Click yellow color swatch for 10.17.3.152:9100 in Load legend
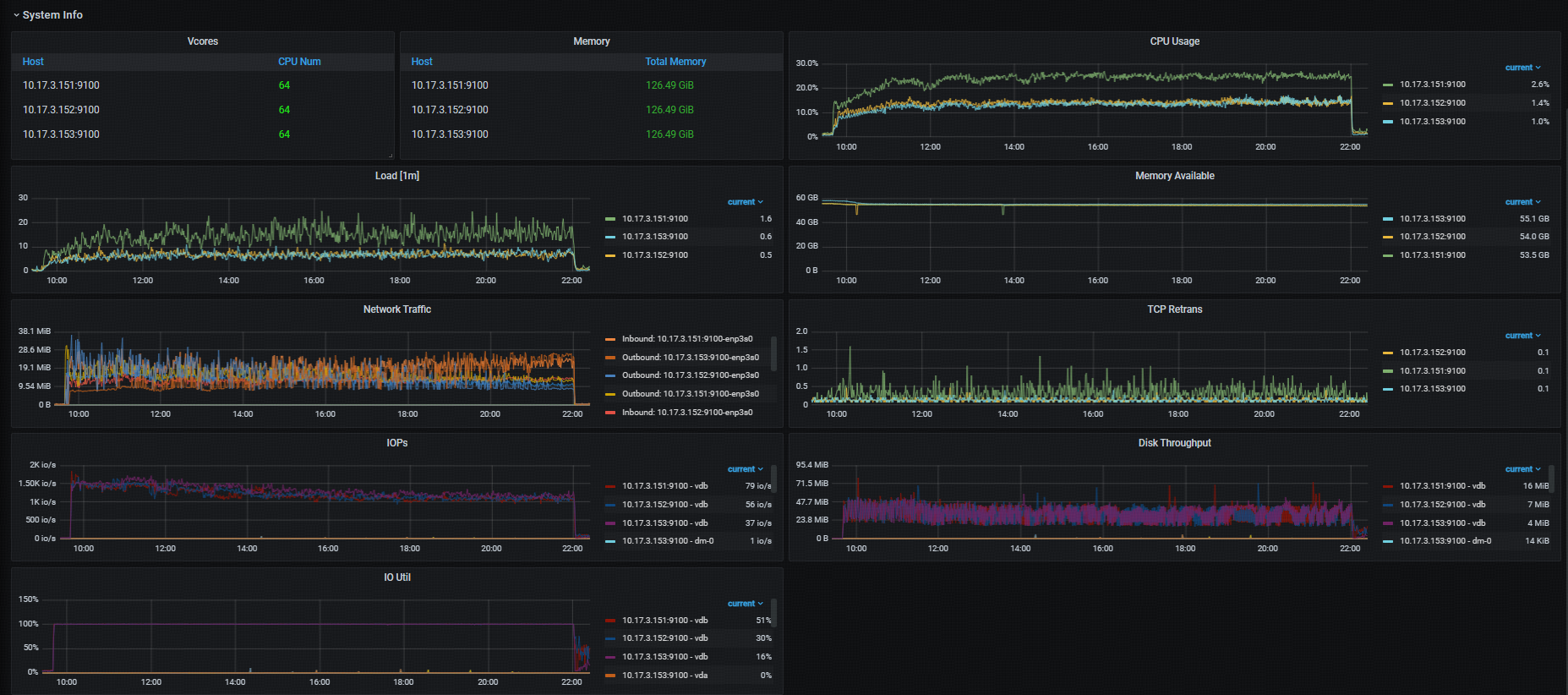This screenshot has height=695, width=1568. point(610,255)
